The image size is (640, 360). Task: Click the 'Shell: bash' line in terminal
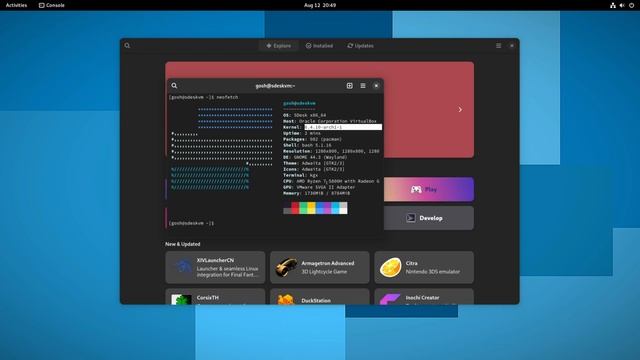pyautogui.click(x=307, y=145)
